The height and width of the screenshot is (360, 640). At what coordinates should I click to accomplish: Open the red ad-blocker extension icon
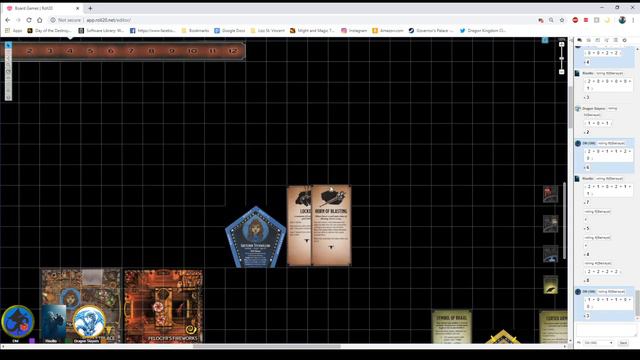(x=575, y=20)
